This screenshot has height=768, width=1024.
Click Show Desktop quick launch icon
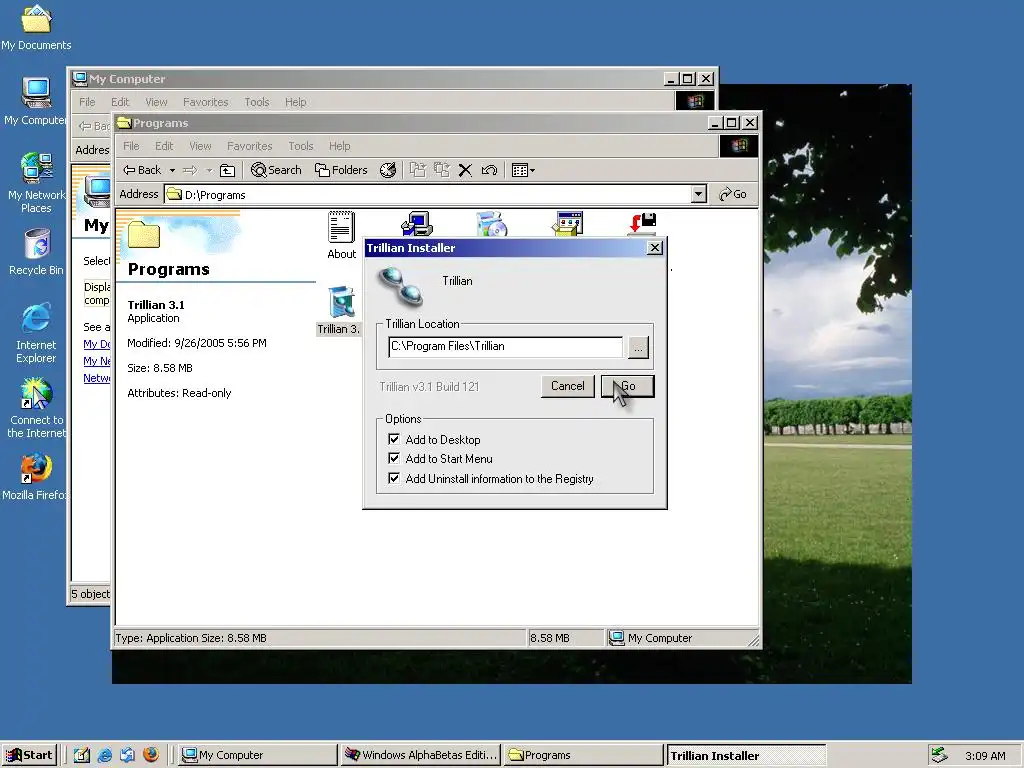pos(82,755)
